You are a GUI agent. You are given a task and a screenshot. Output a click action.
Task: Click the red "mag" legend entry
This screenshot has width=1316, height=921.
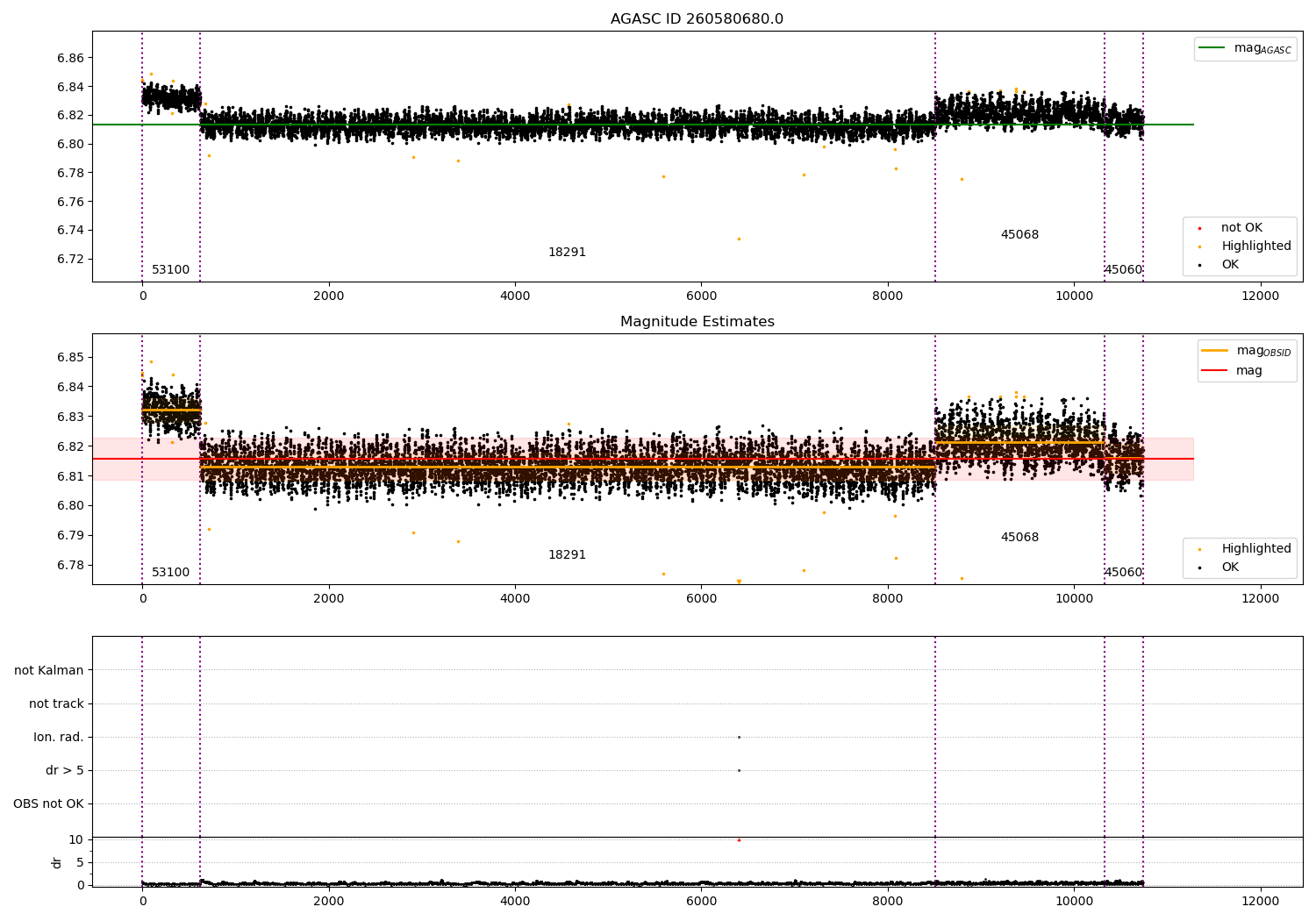(1233, 370)
